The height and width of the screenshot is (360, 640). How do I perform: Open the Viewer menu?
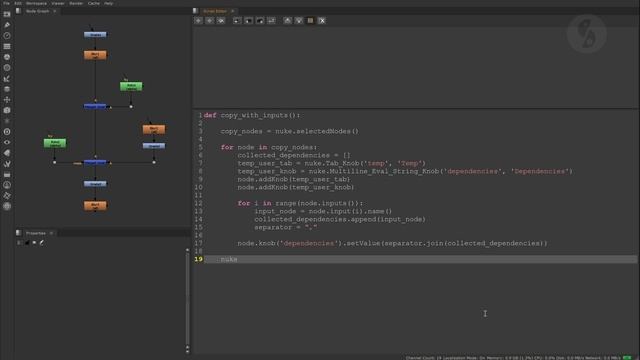pyautogui.click(x=58, y=3)
